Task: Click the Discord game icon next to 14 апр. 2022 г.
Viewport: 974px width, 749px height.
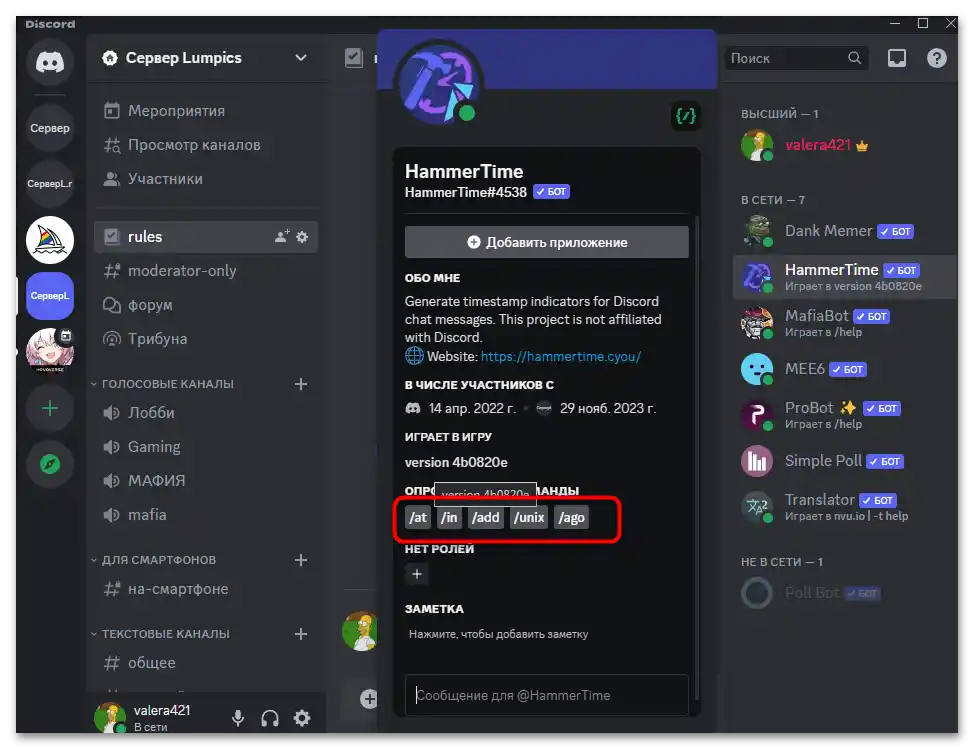Action: pyautogui.click(x=412, y=408)
